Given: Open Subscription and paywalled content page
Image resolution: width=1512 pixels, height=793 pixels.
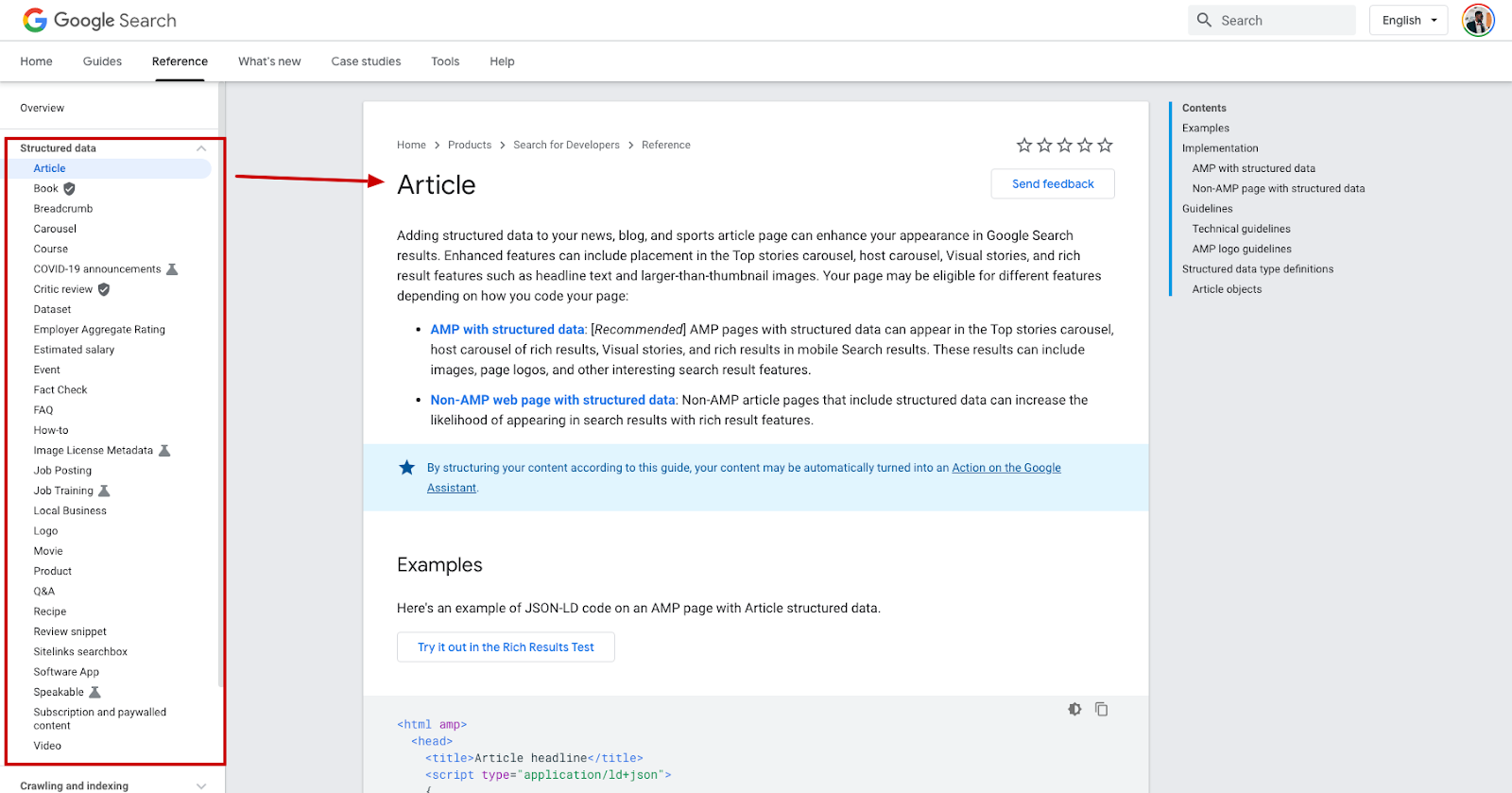Looking at the screenshot, I should click(x=99, y=719).
